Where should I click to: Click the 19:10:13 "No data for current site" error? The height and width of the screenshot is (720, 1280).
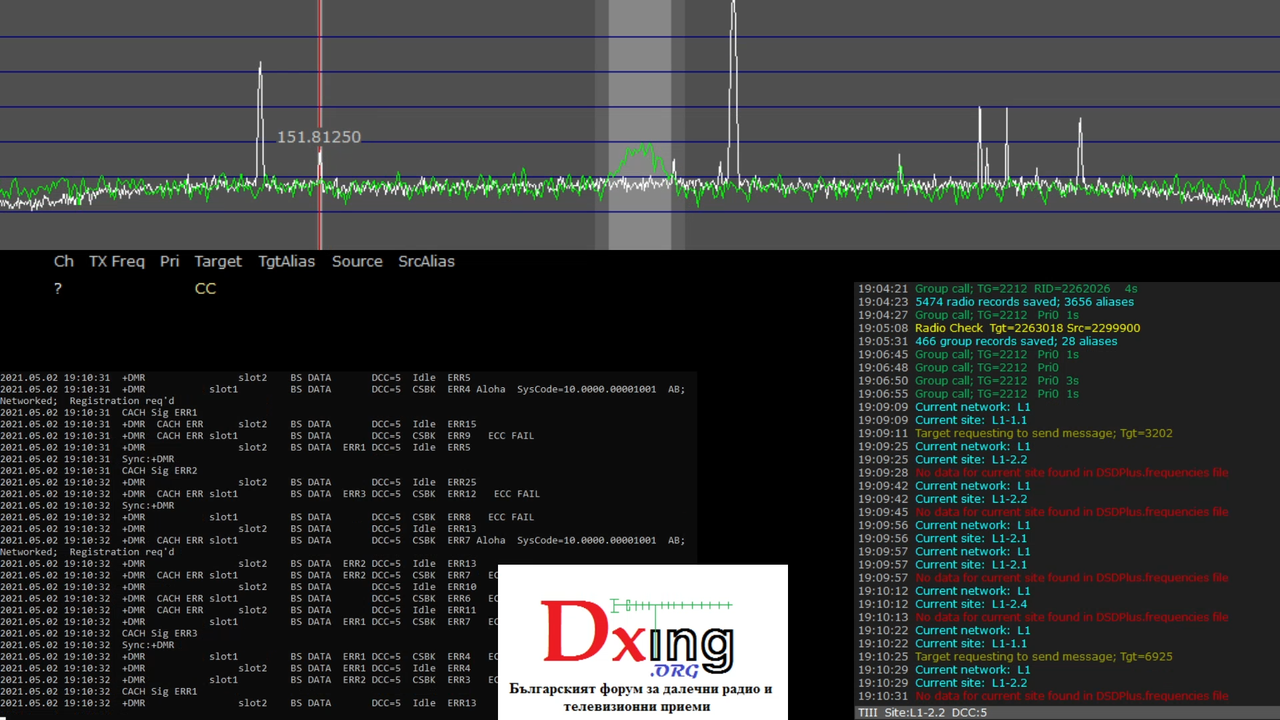click(x=1043, y=617)
